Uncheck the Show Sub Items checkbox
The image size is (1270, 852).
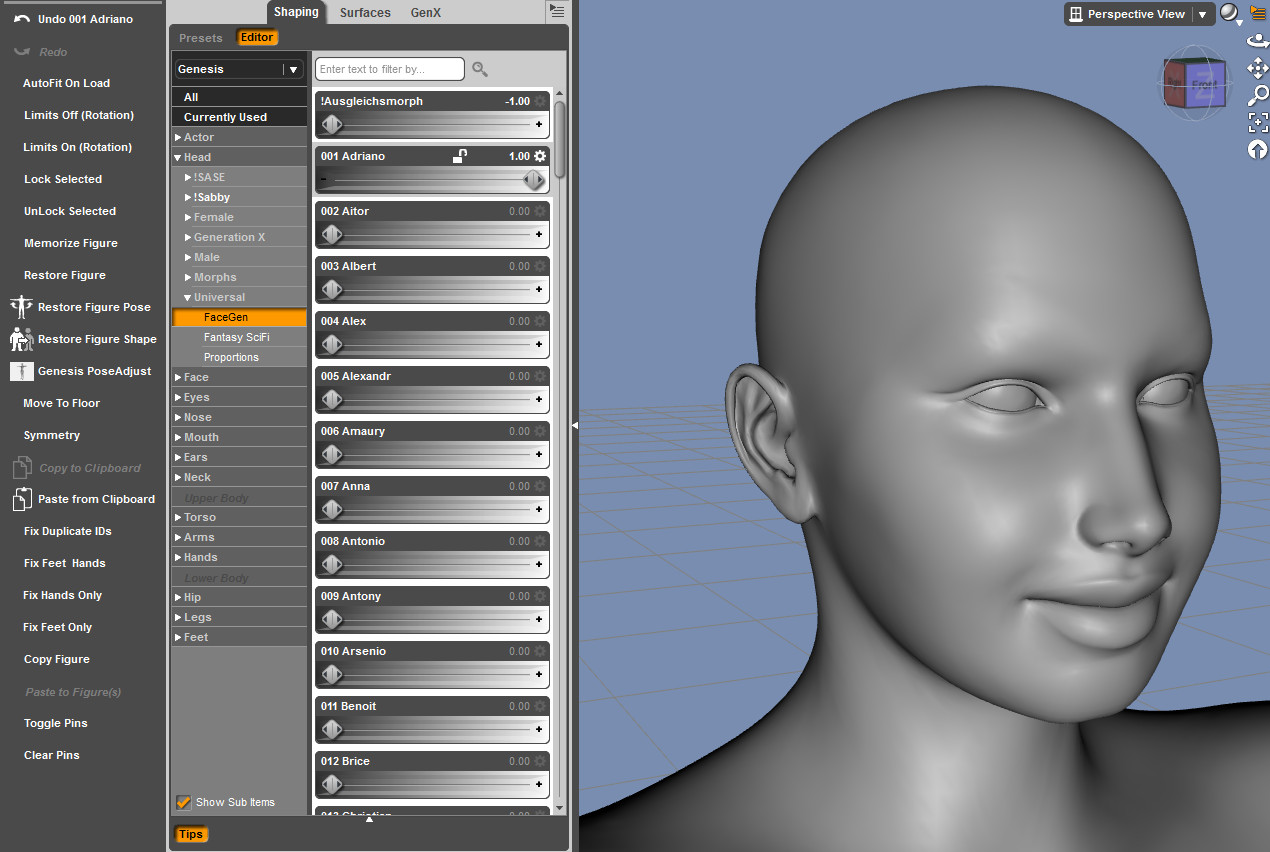(184, 802)
